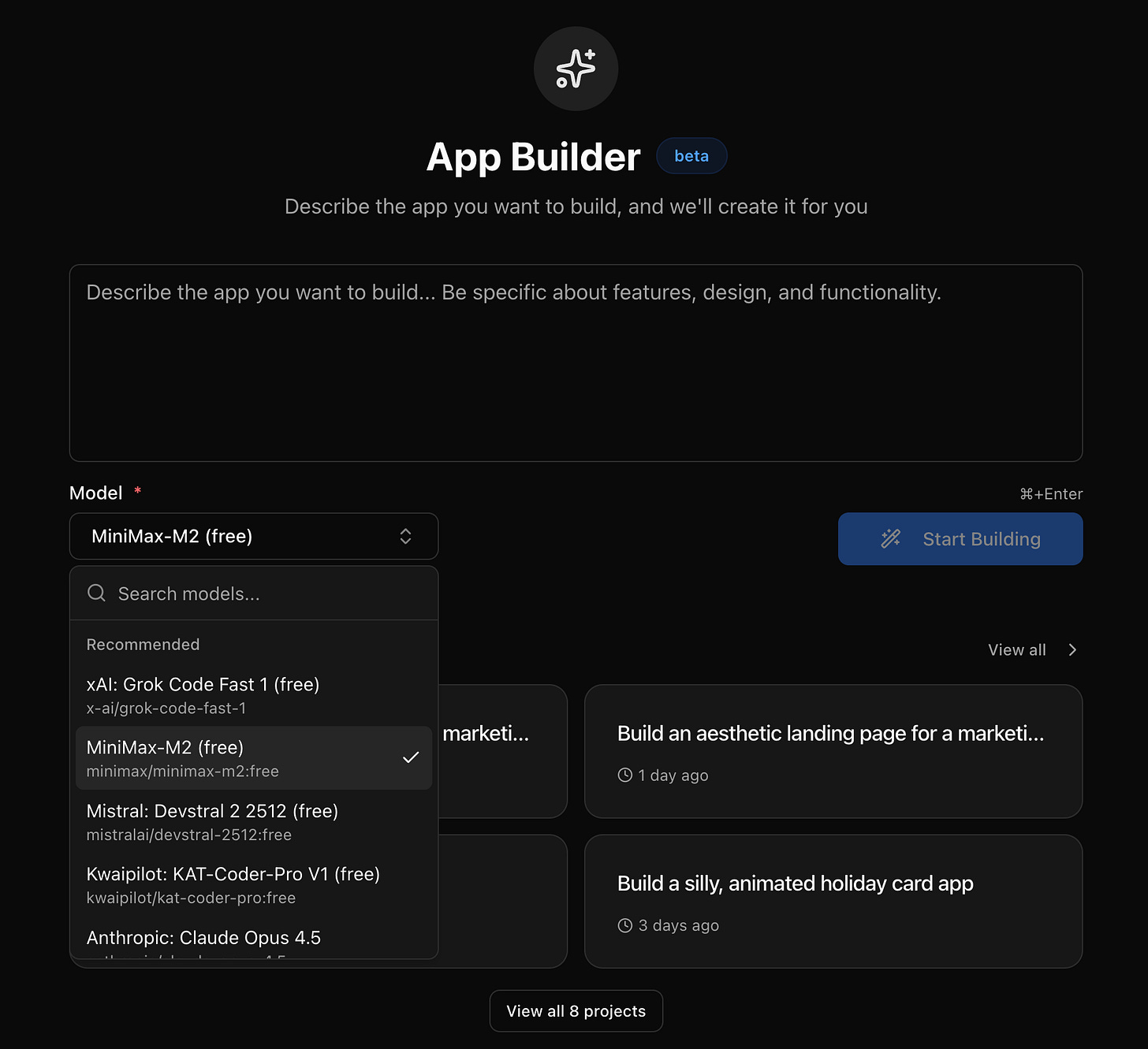Click the chevron arrow next to View all
This screenshot has width=1148, height=1049.
pos(1072,650)
